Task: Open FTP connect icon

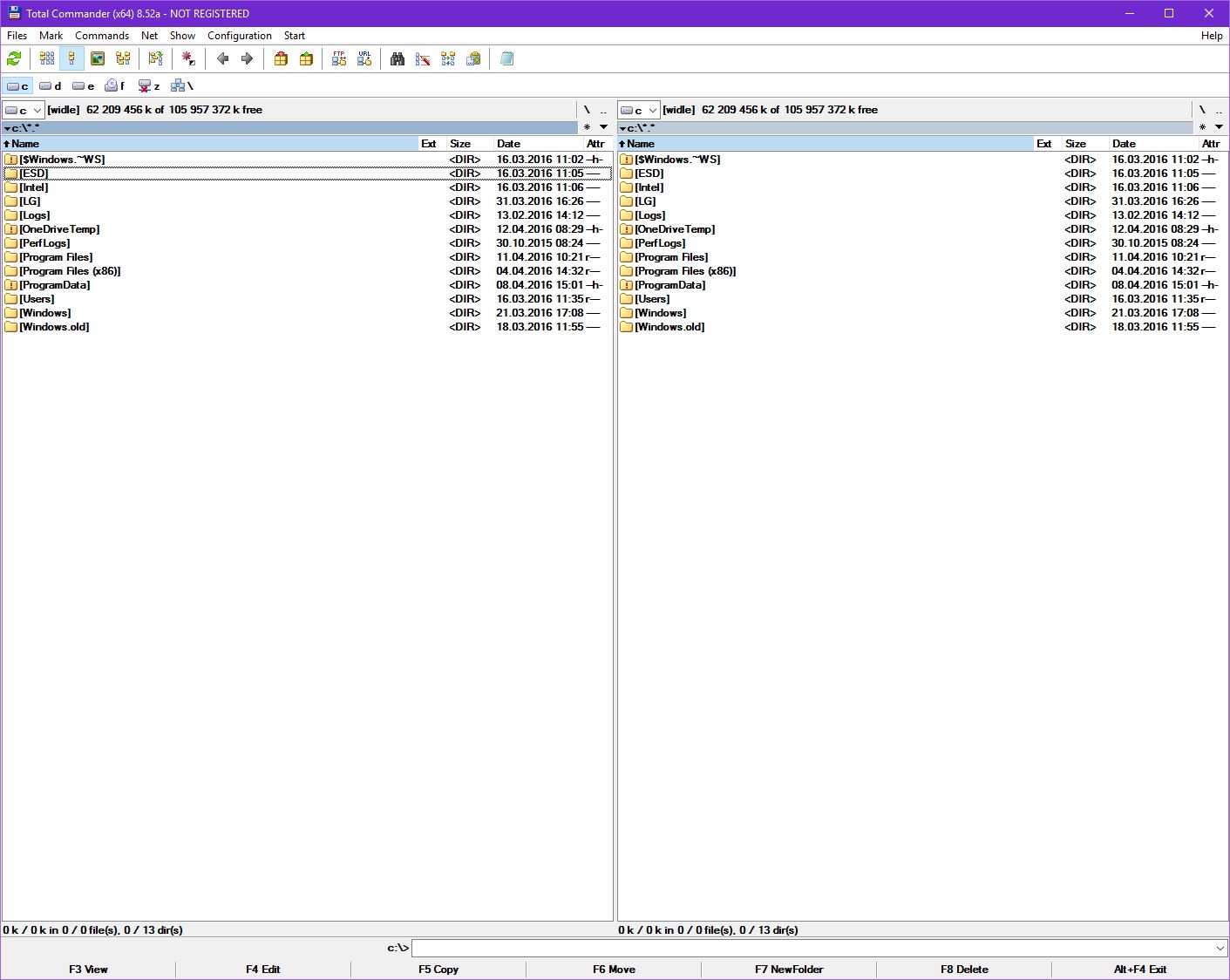Action: (339, 58)
